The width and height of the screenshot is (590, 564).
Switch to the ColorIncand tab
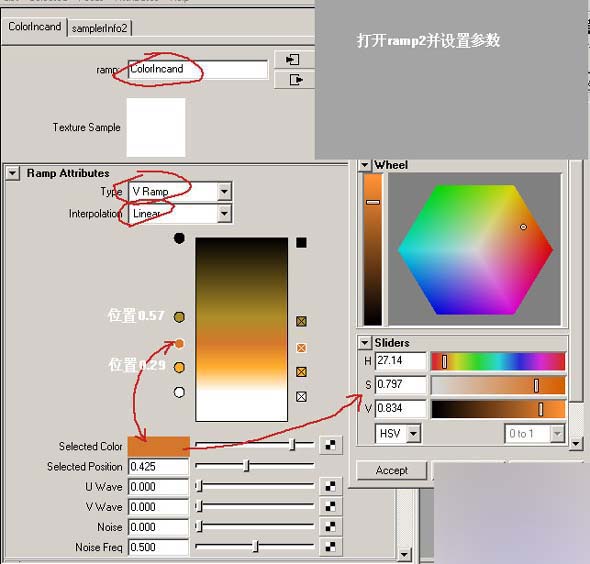pyautogui.click(x=35, y=27)
